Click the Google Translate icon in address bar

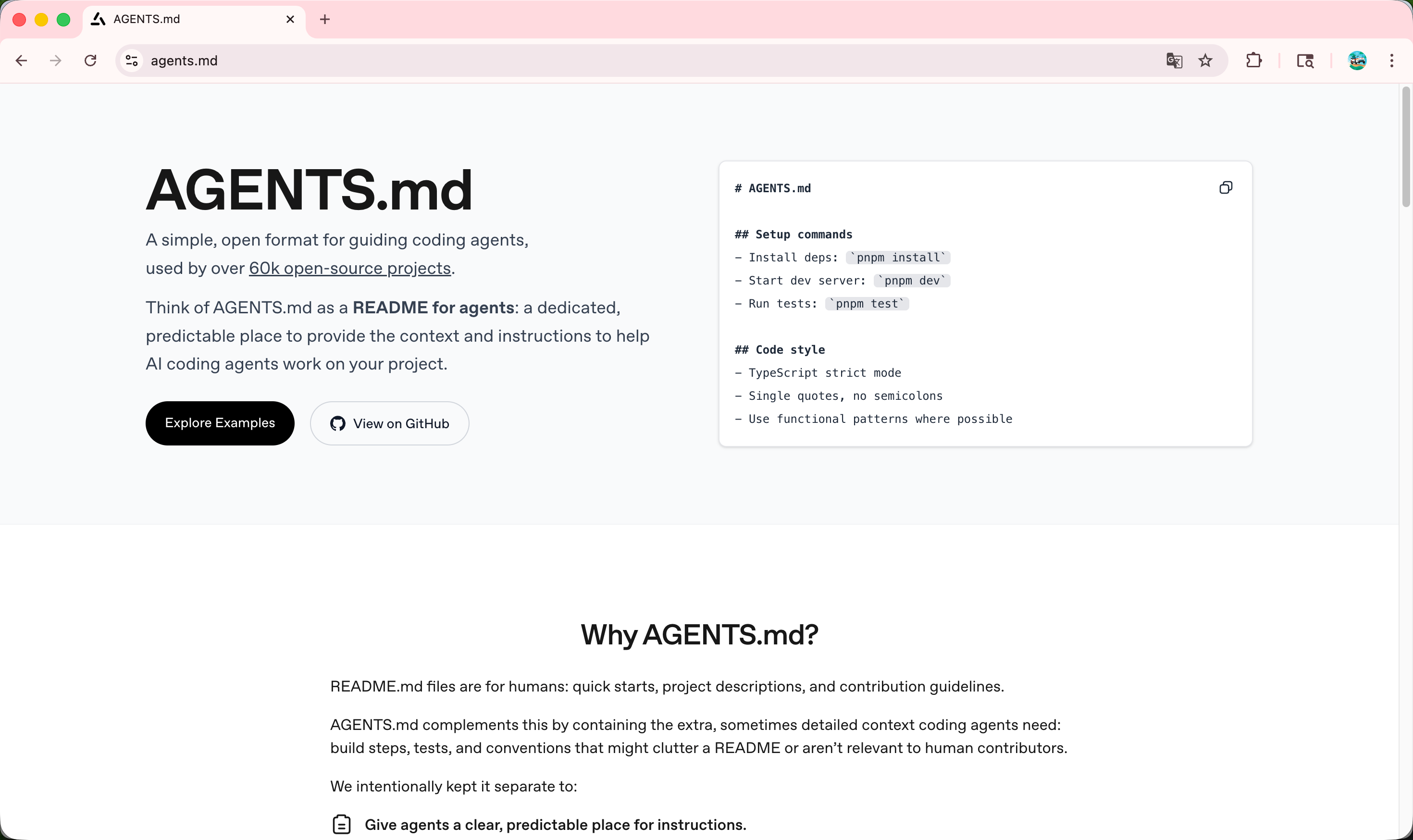coord(1174,61)
